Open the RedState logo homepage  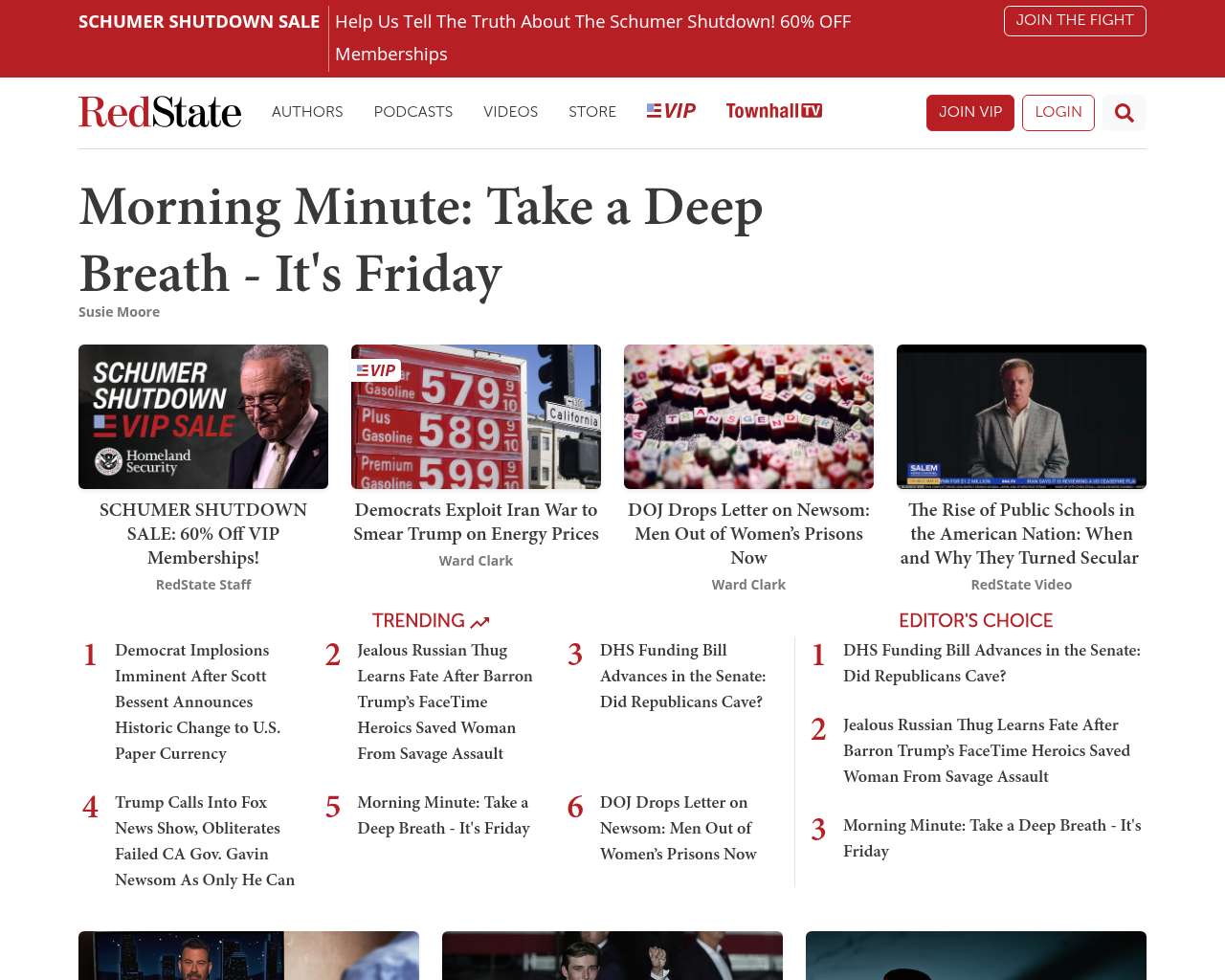(160, 112)
